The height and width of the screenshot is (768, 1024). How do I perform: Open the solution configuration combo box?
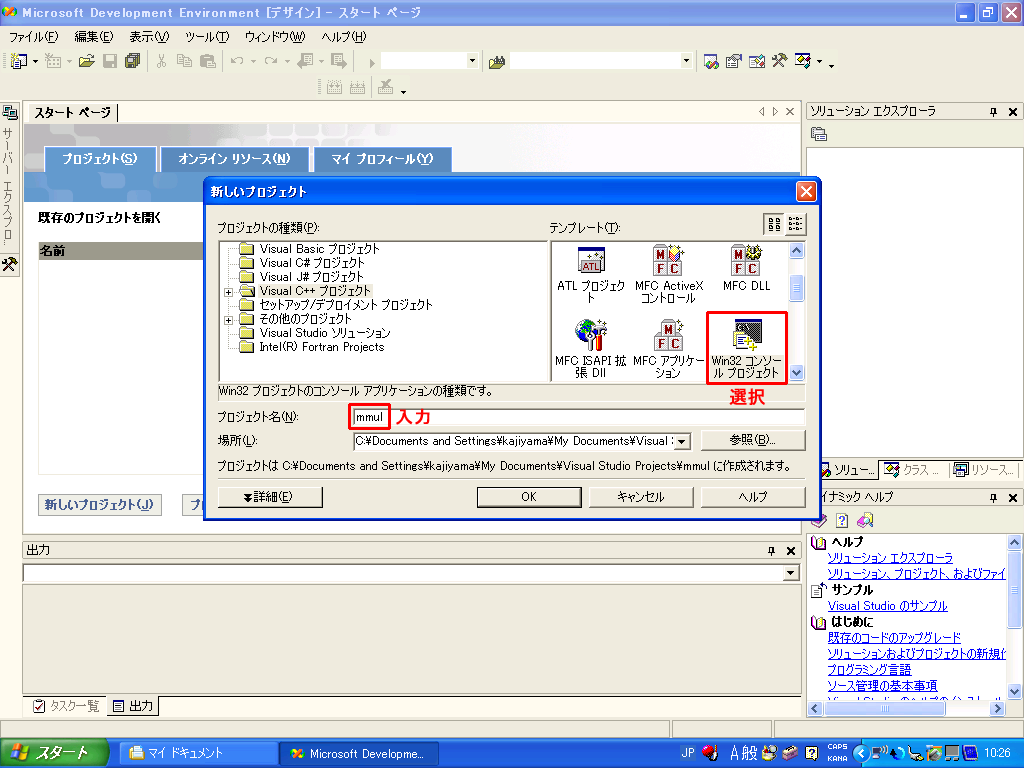point(473,61)
